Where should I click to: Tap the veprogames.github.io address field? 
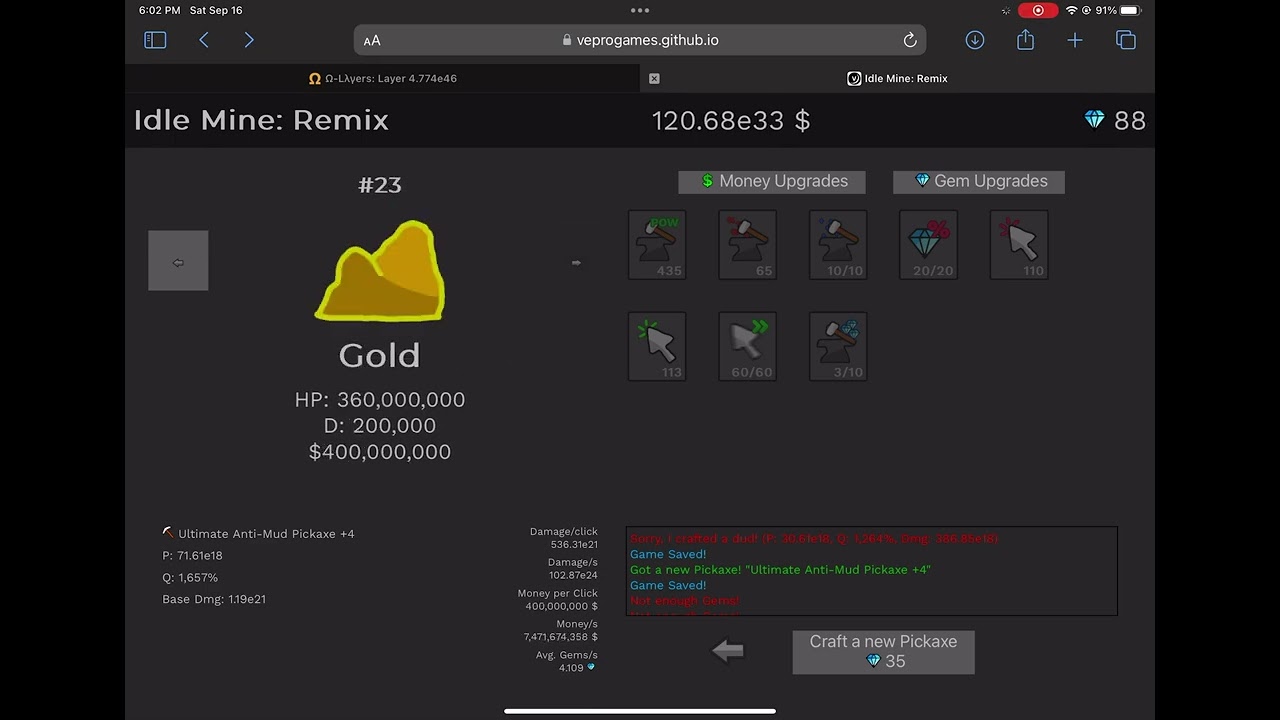pyautogui.click(x=640, y=40)
